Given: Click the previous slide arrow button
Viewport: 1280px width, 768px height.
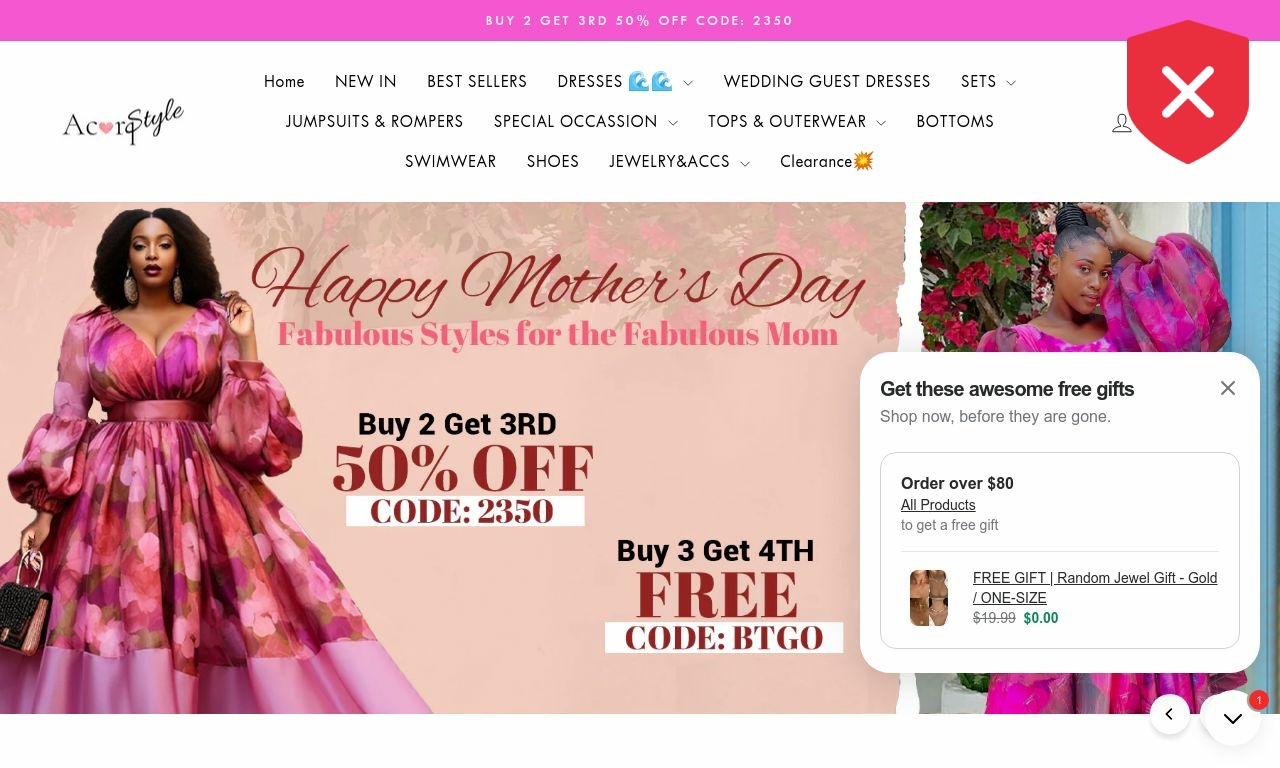Looking at the screenshot, I should (x=1170, y=715).
